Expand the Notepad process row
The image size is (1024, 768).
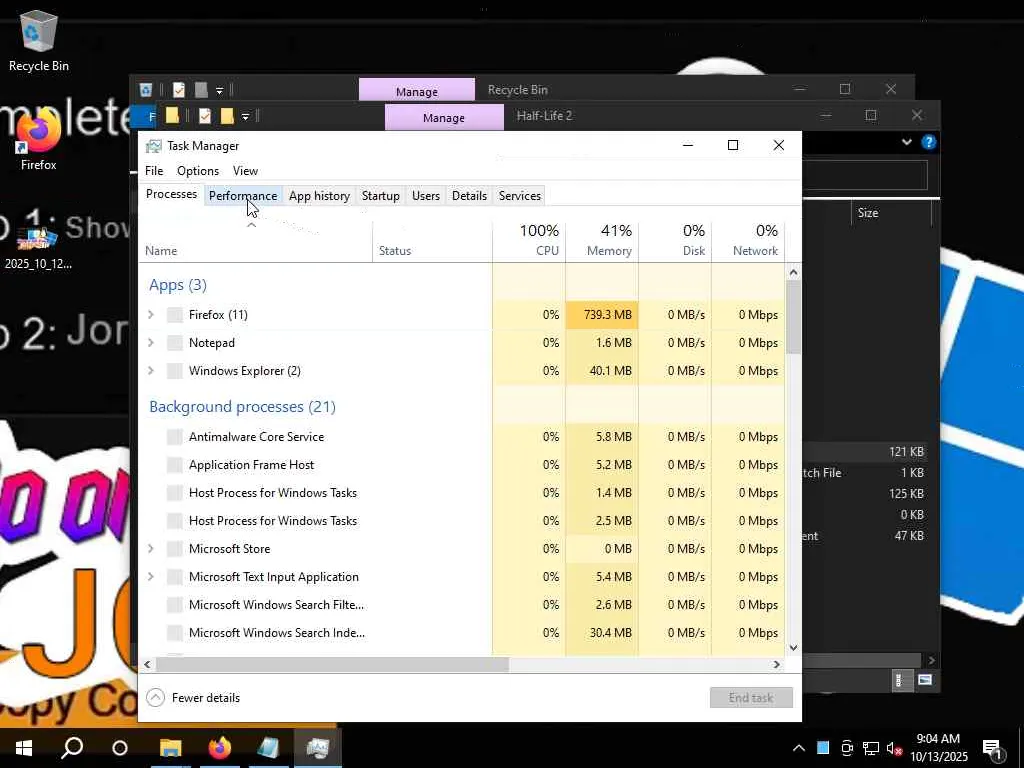click(x=151, y=343)
